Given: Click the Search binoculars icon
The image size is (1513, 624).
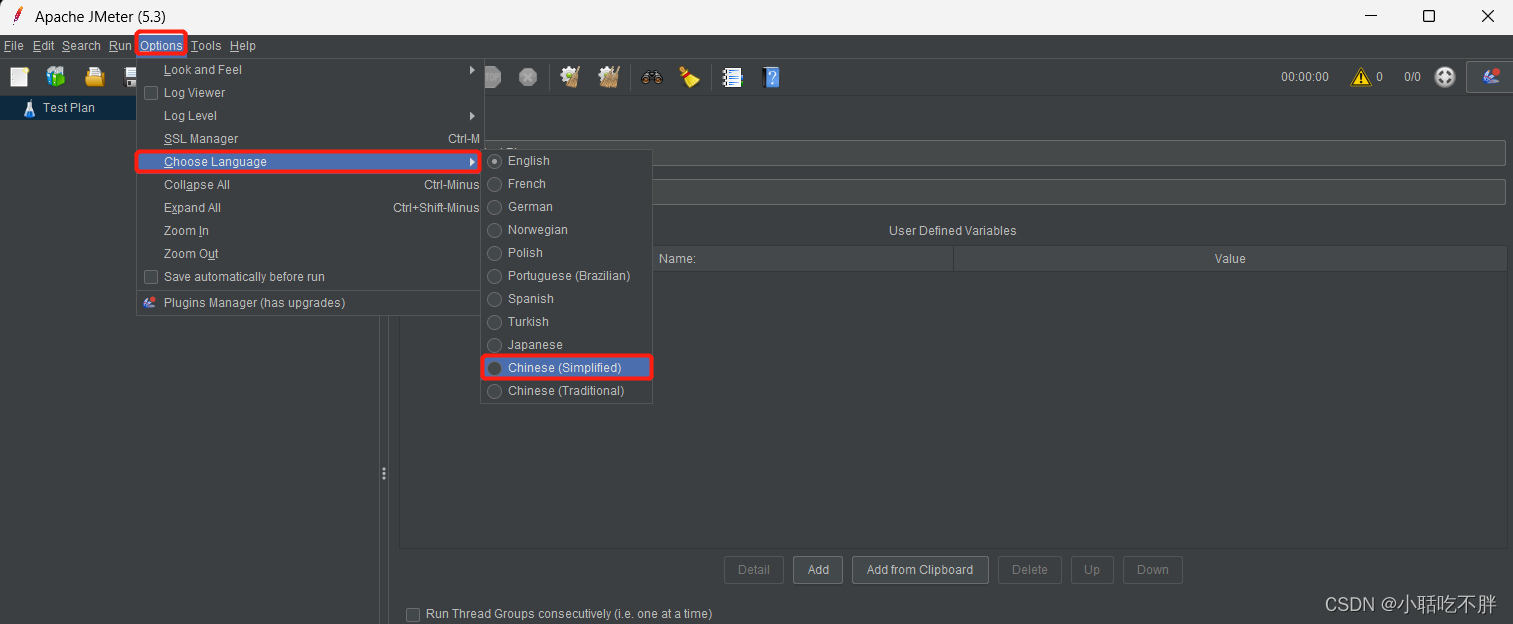Looking at the screenshot, I should 652,77.
